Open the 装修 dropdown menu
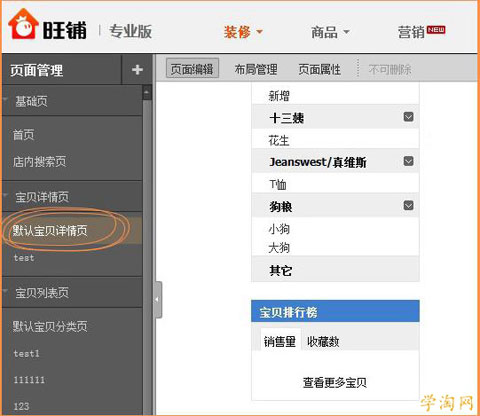The height and width of the screenshot is (416, 480). [243, 32]
